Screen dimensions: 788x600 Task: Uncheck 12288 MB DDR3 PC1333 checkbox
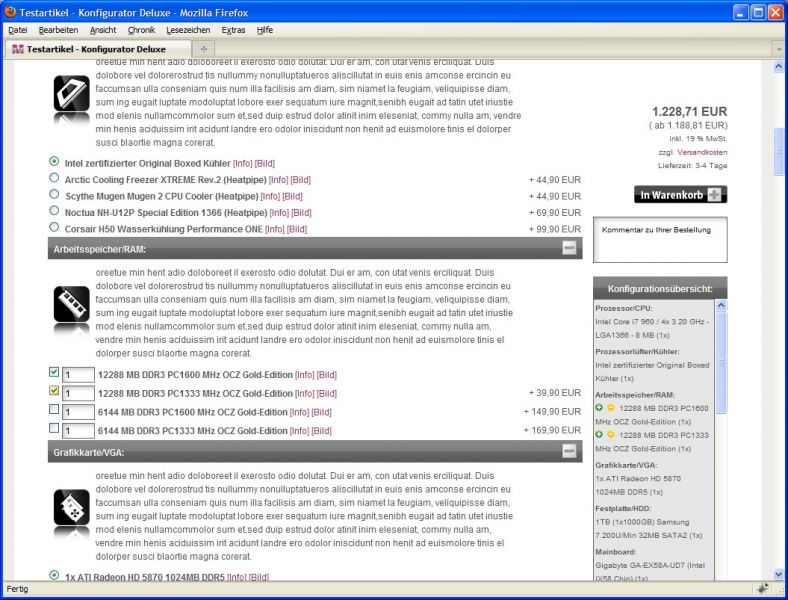tap(54, 390)
